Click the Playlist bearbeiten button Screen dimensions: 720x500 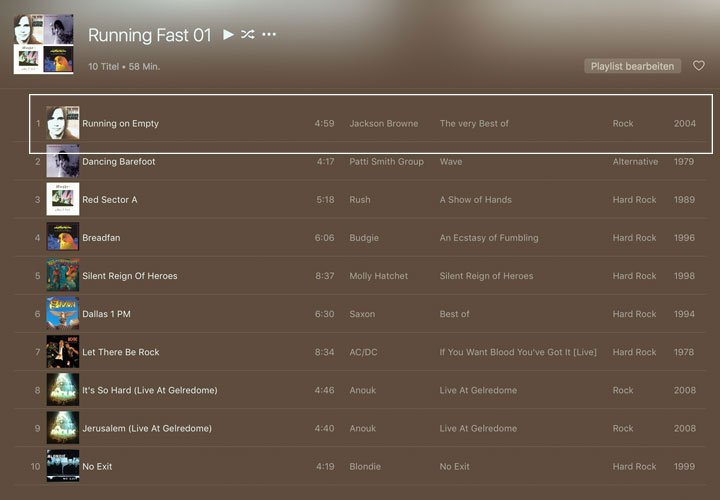click(632, 66)
